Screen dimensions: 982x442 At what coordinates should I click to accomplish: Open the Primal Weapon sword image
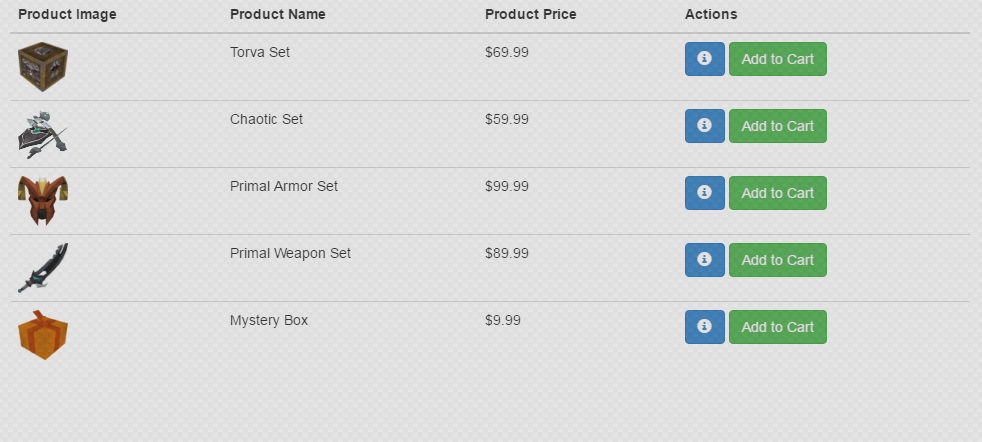[42, 267]
